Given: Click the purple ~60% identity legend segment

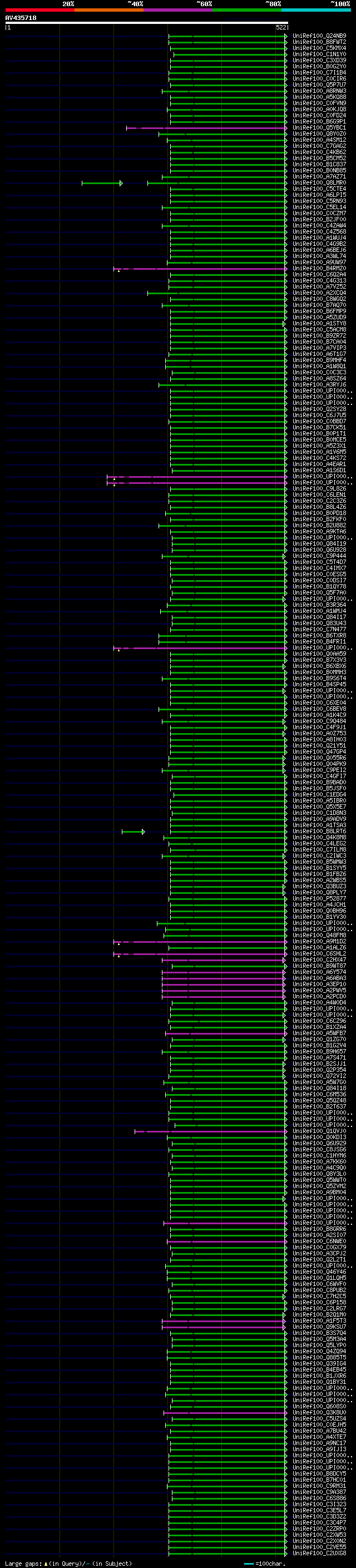Looking at the screenshot, I should (x=177, y=10).
